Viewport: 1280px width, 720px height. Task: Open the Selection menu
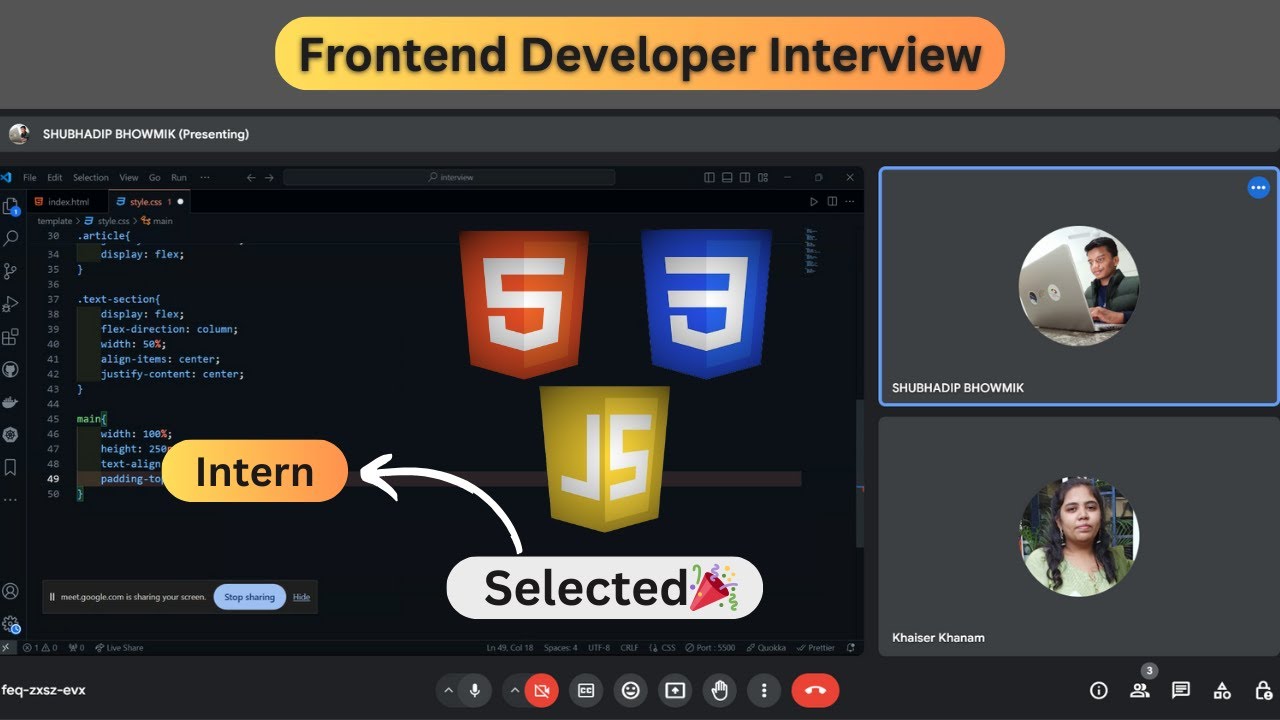point(91,177)
